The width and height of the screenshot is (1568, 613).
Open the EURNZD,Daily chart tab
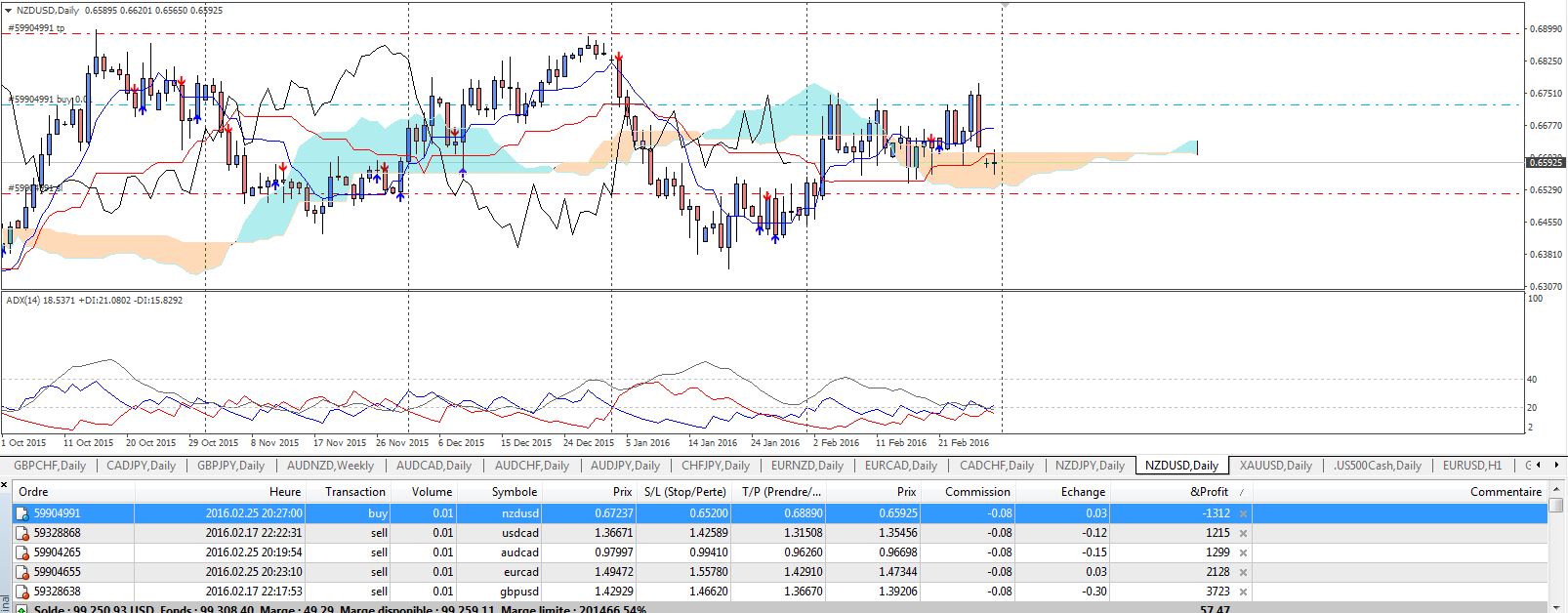(x=806, y=466)
